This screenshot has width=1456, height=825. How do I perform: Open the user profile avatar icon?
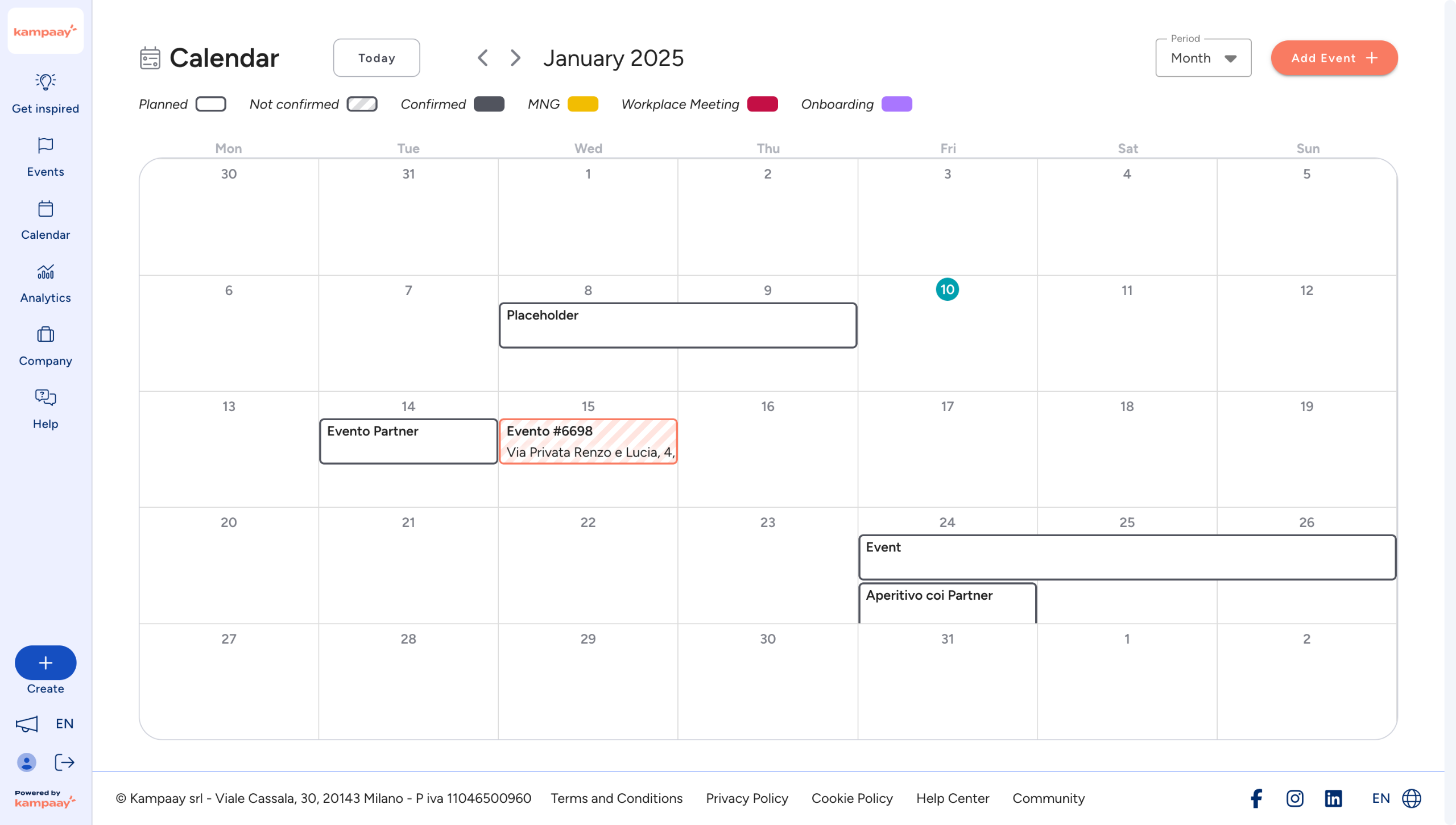pos(26,762)
